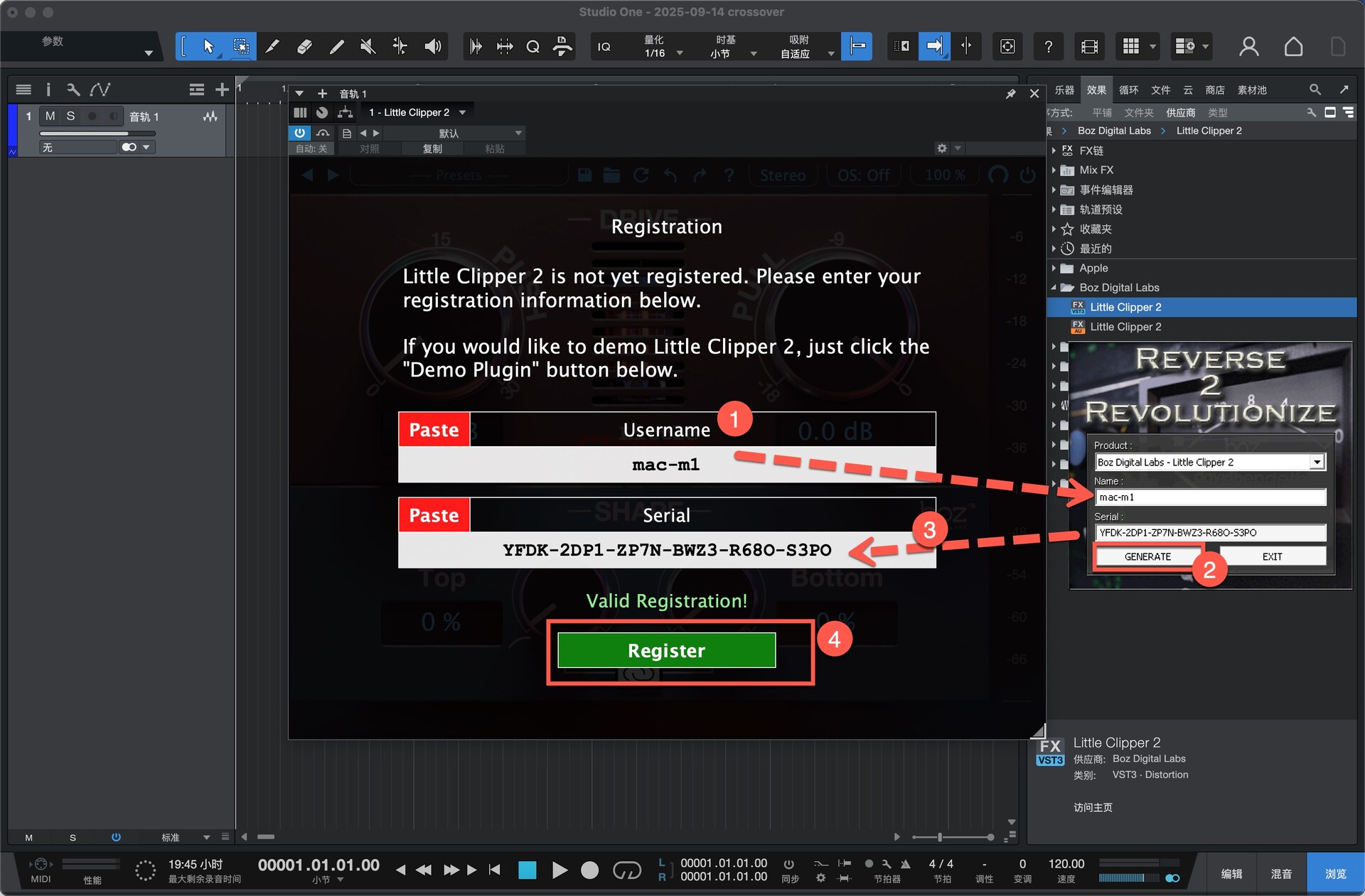Select the Range tool
This screenshot has height=896, width=1365.
241,47
